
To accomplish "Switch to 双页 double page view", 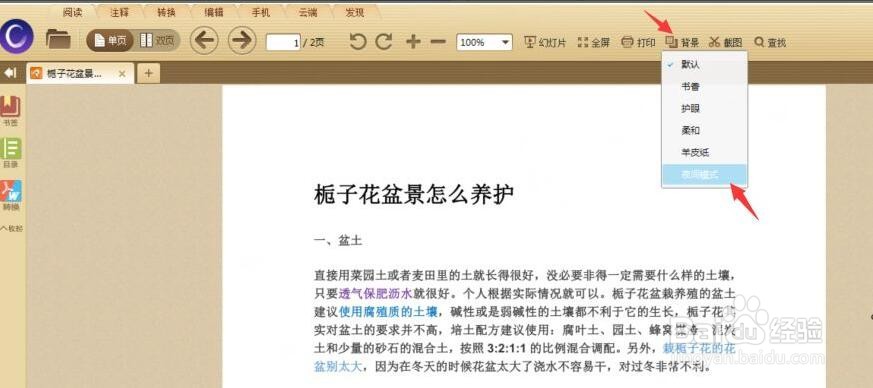I will coord(157,41).
